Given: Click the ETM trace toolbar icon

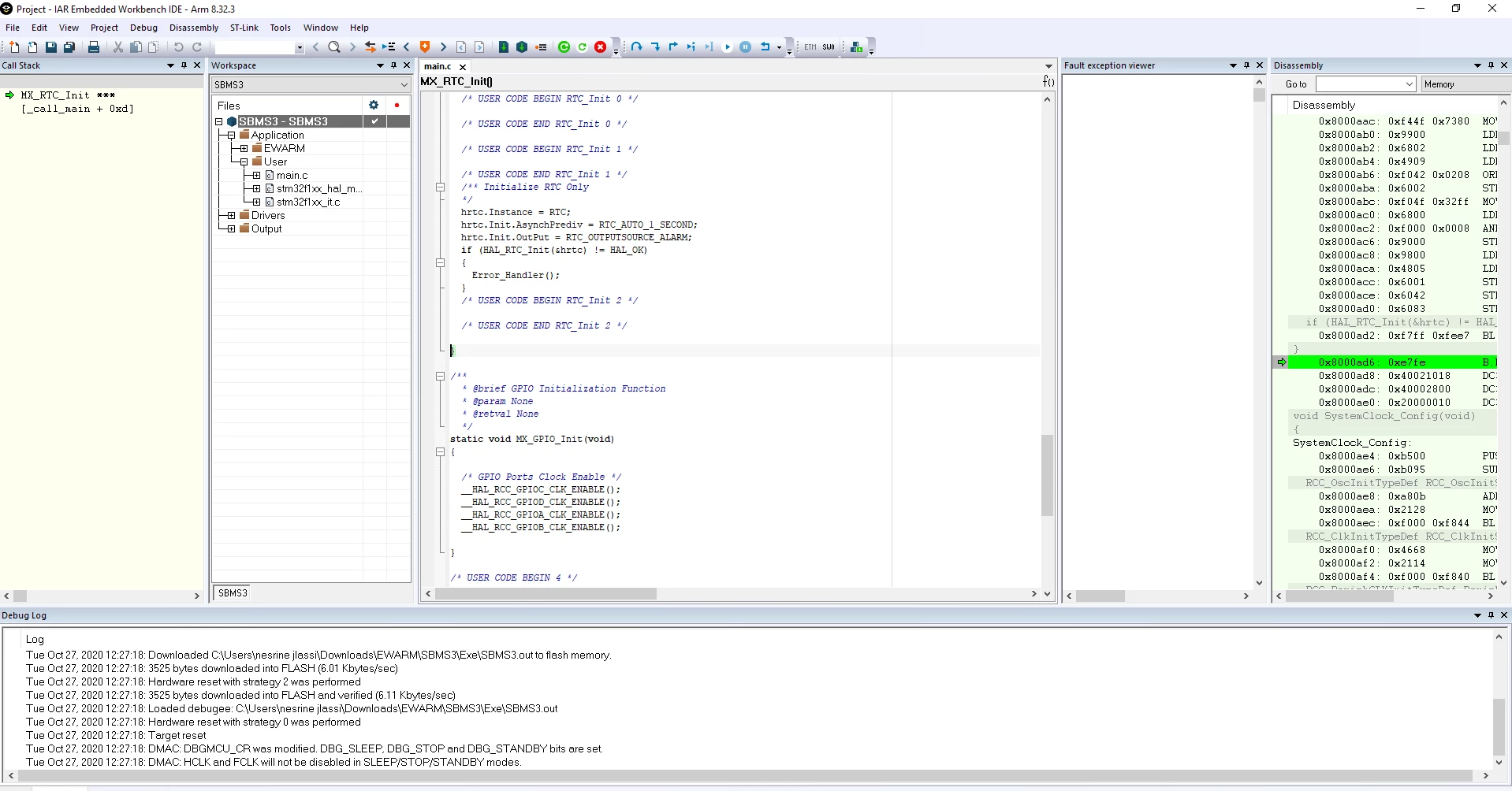Looking at the screenshot, I should click(810, 47).
